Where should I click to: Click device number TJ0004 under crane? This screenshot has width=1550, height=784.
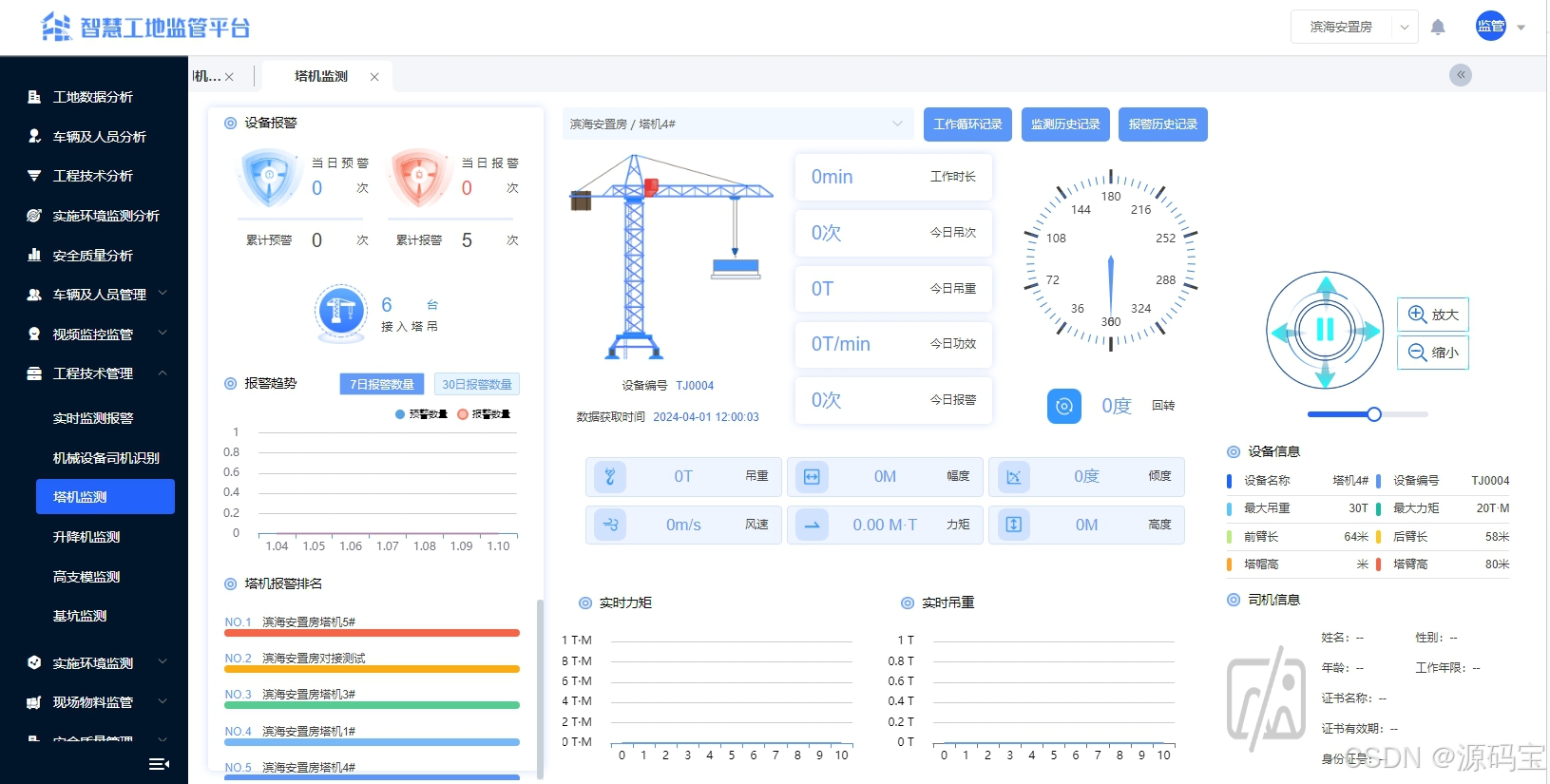695,386
